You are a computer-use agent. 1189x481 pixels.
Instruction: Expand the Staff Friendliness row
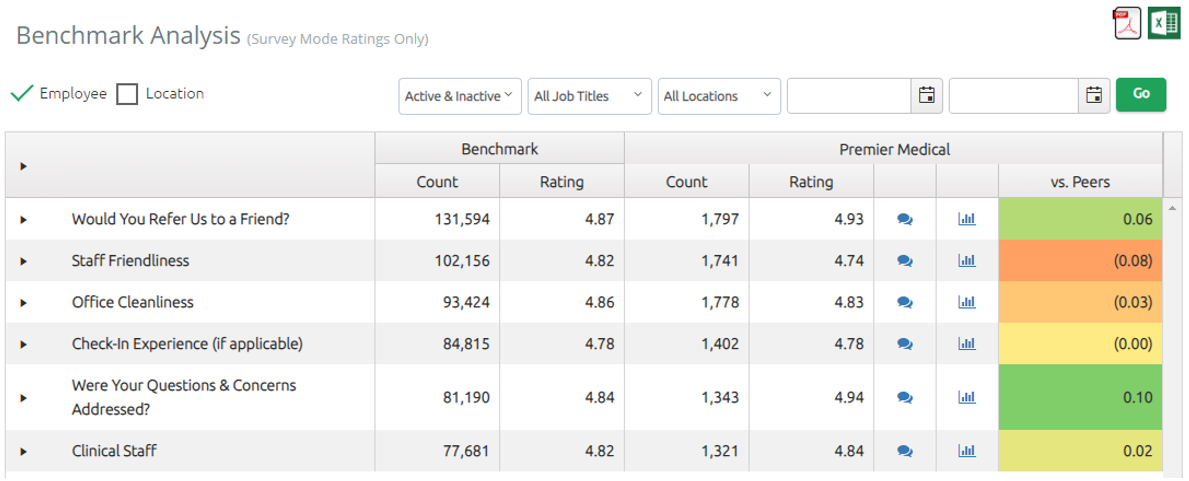point(23,261)
